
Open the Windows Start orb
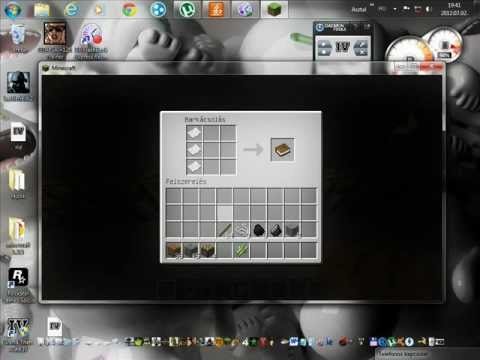coord(13,10)
